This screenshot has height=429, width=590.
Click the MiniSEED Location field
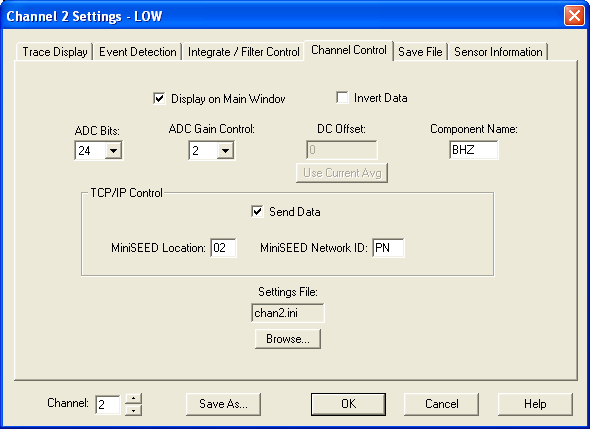224,248
